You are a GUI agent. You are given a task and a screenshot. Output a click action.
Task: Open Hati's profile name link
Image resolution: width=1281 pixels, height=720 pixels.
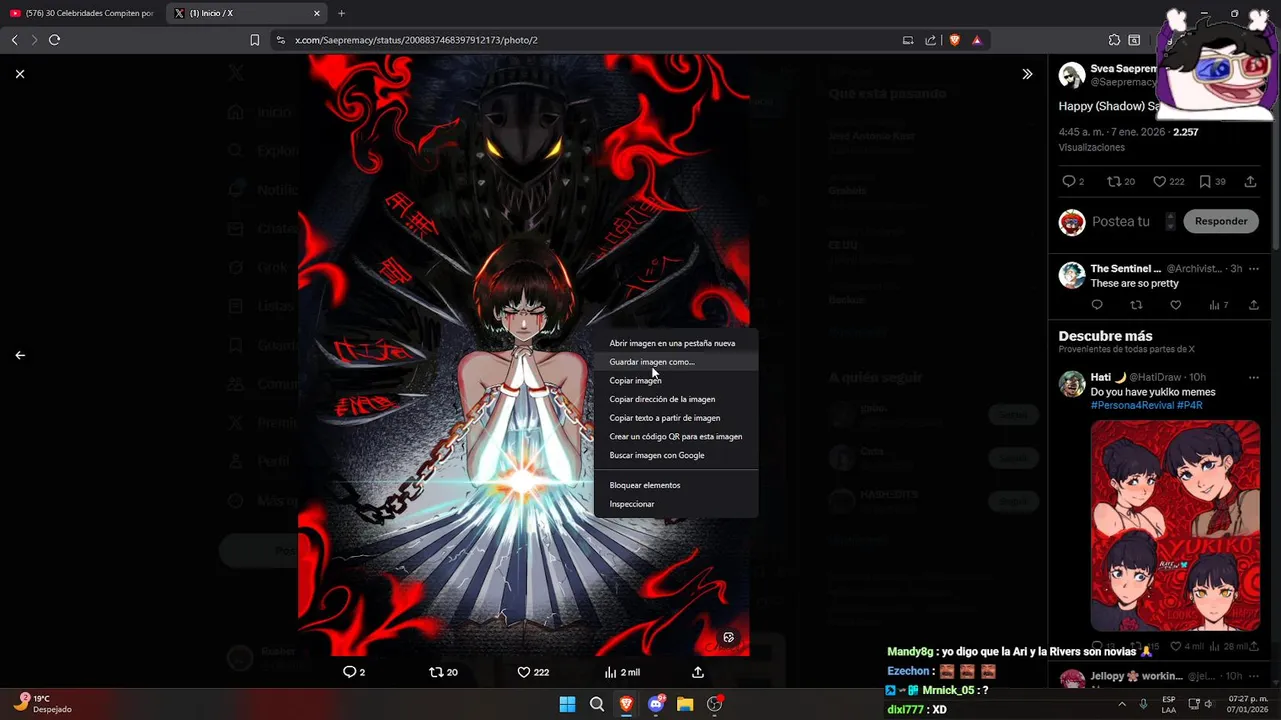point(1109,377)
